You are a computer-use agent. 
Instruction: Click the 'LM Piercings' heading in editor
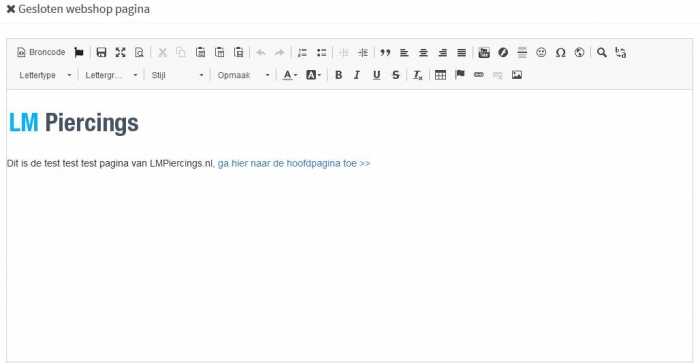[x=74, y=123]
